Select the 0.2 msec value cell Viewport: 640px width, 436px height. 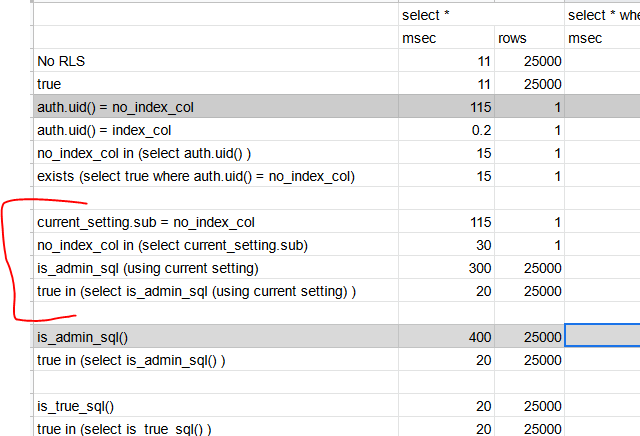[447, 130]
